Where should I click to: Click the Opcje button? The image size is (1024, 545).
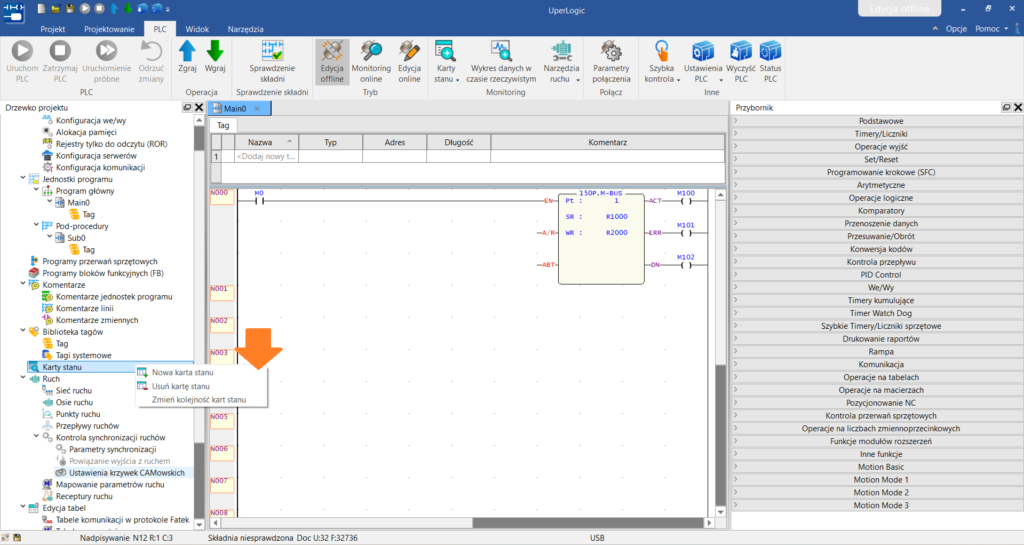click(956, 29)
